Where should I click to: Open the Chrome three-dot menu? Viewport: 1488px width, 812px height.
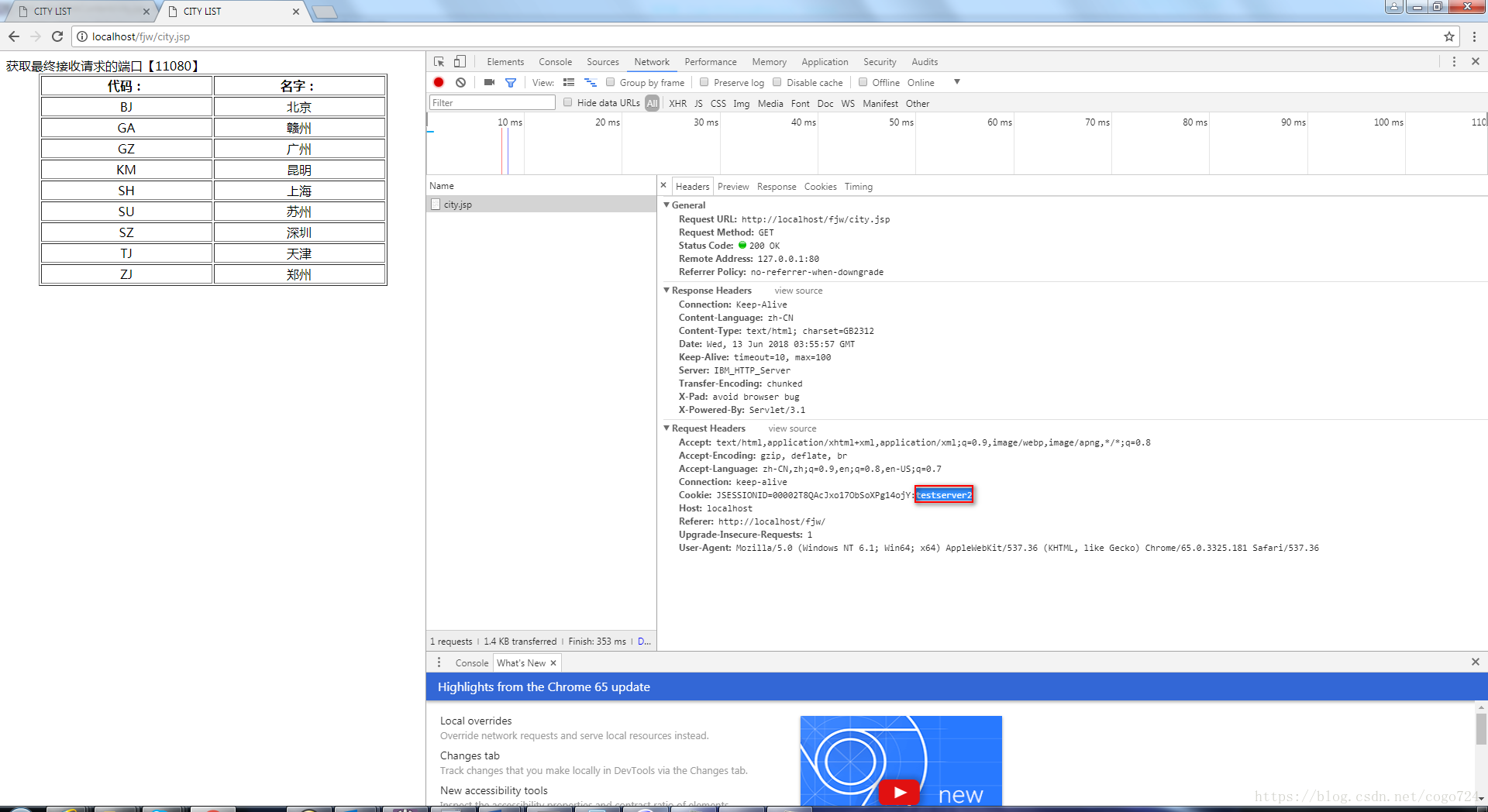[x=1474, y=36]
